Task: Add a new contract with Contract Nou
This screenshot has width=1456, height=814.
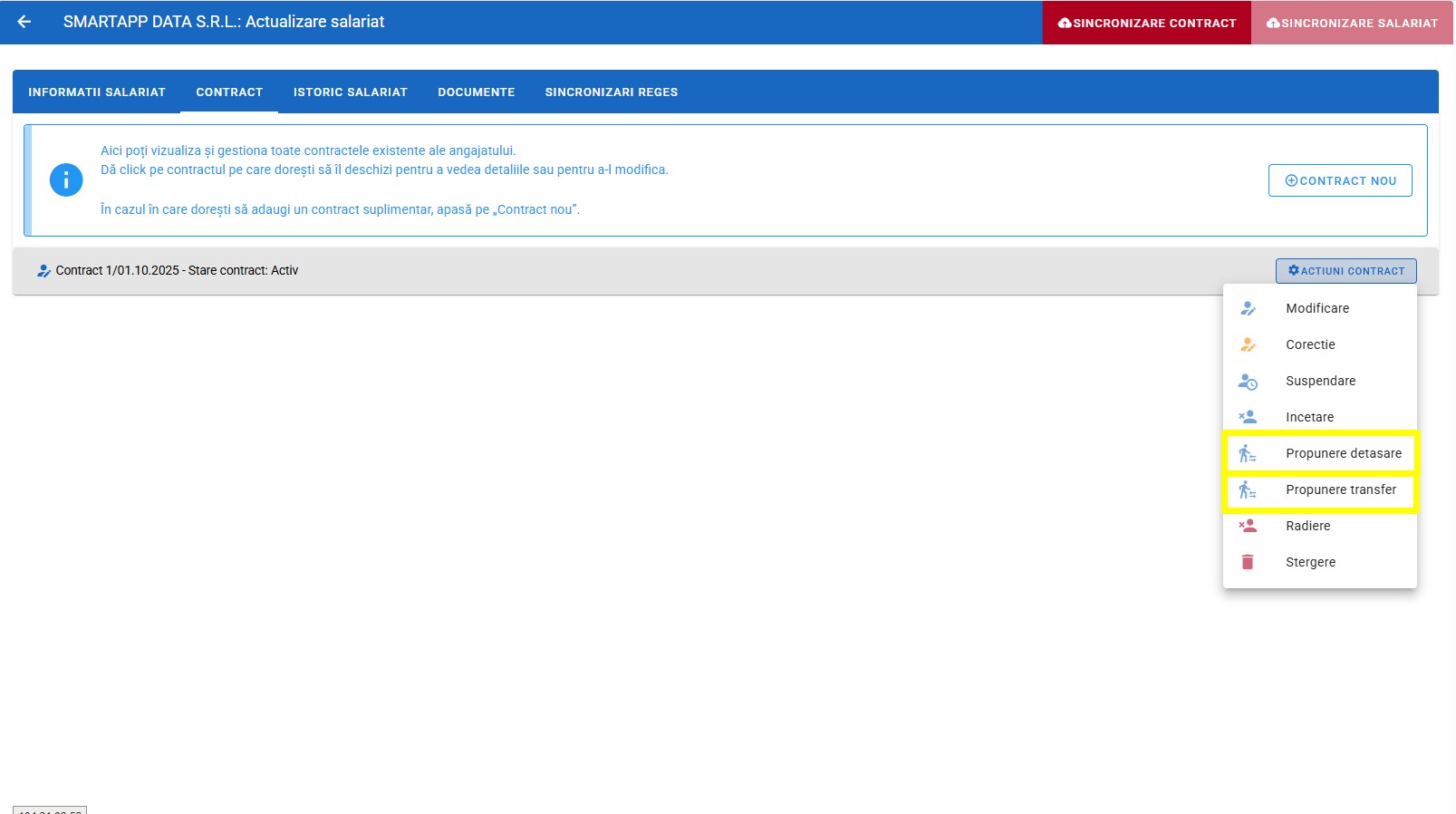Action: (x=1340, y=180)
